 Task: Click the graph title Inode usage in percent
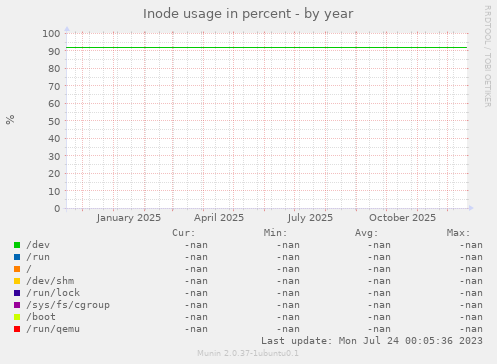pyautogui.click(x=248, y=14)
